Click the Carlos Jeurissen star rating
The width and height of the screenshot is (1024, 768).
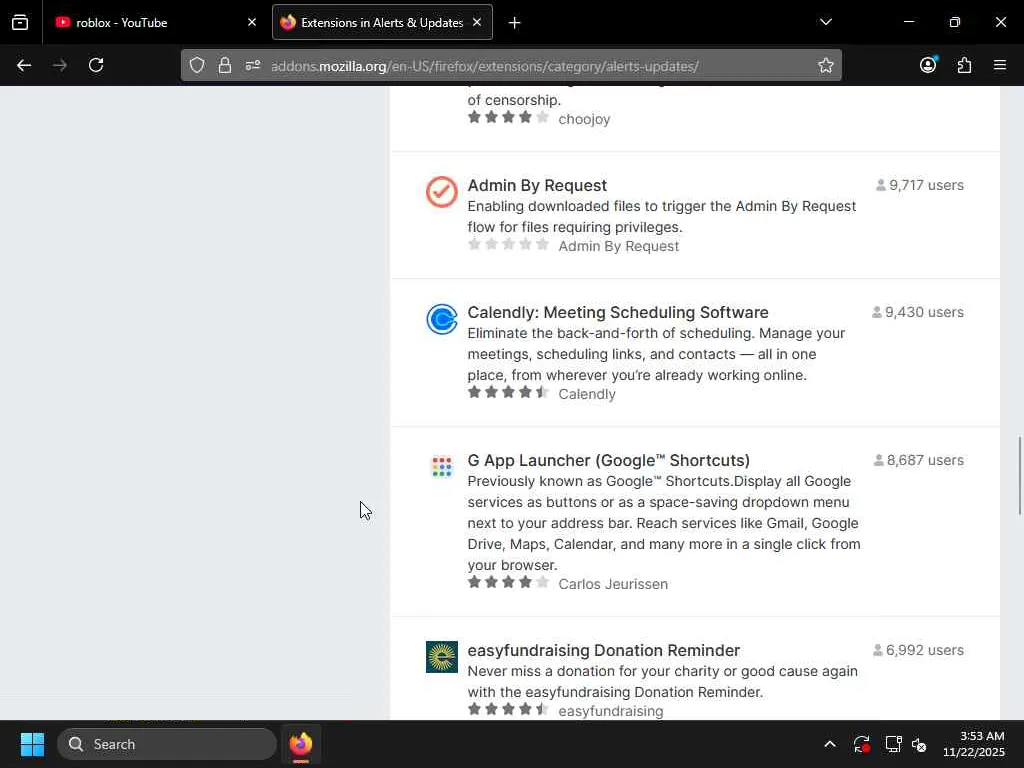pos(508,583)
